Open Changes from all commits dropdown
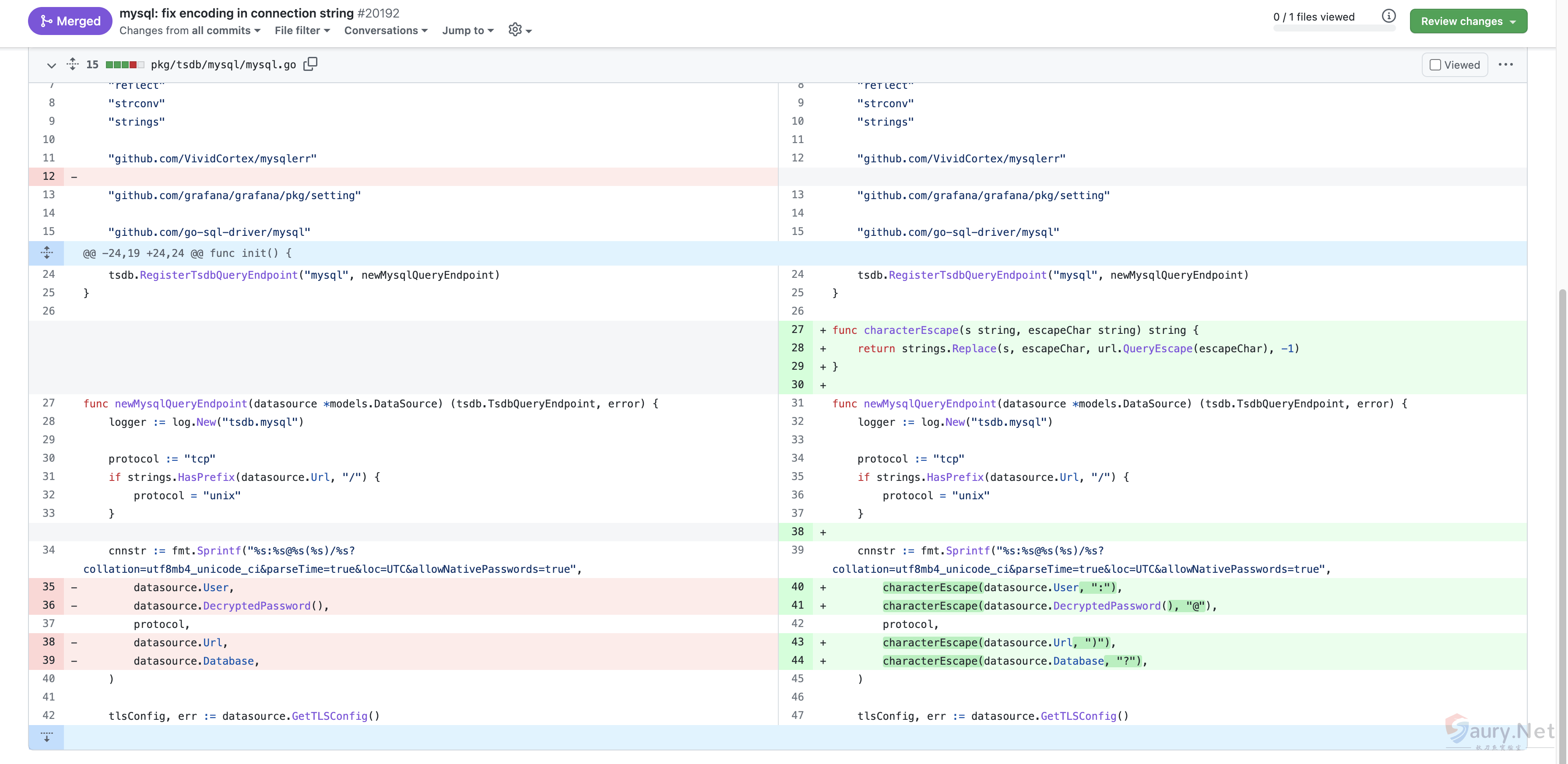1568x764 pixels. 189,31
